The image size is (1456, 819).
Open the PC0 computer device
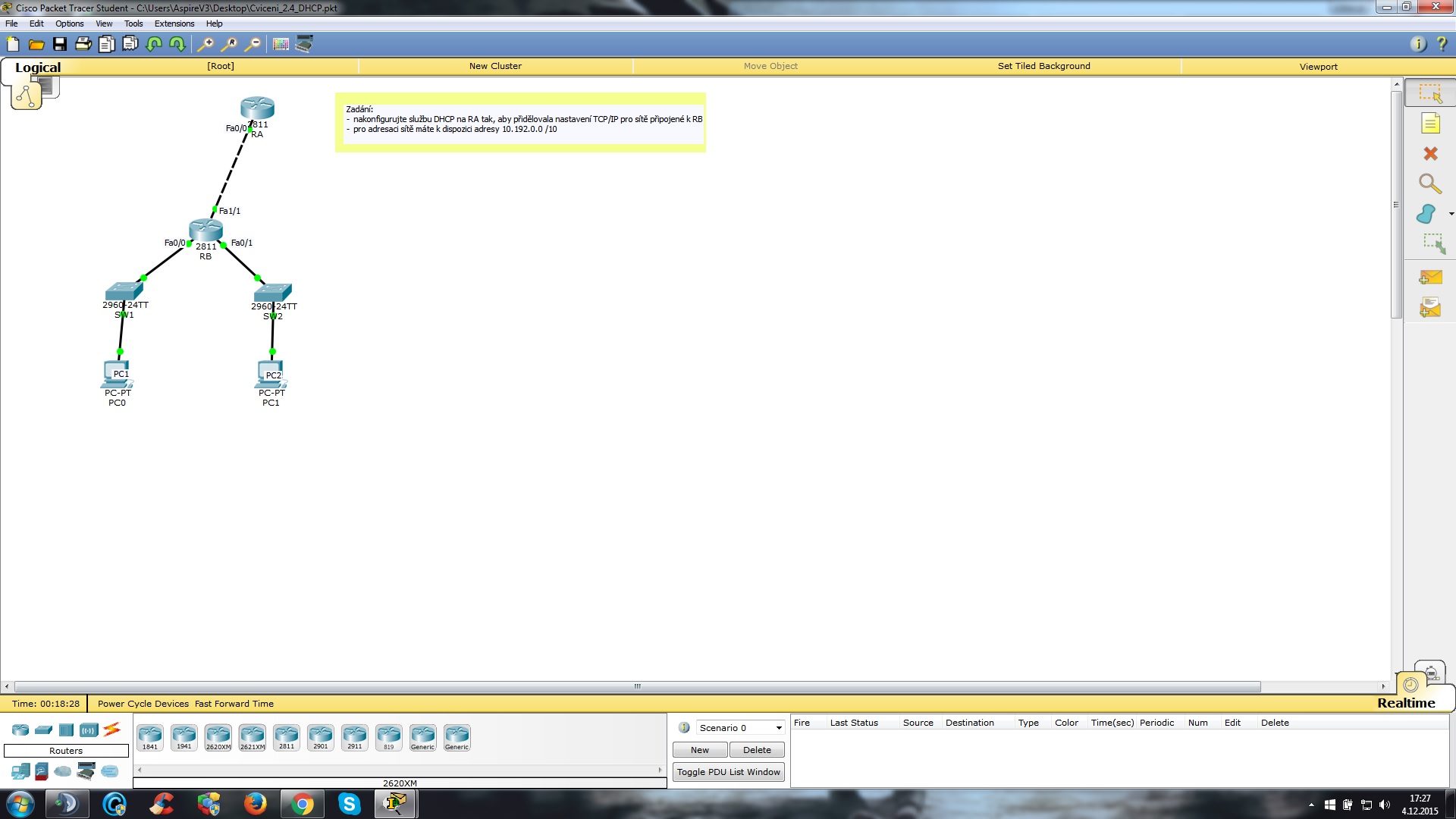click(117, 375)
